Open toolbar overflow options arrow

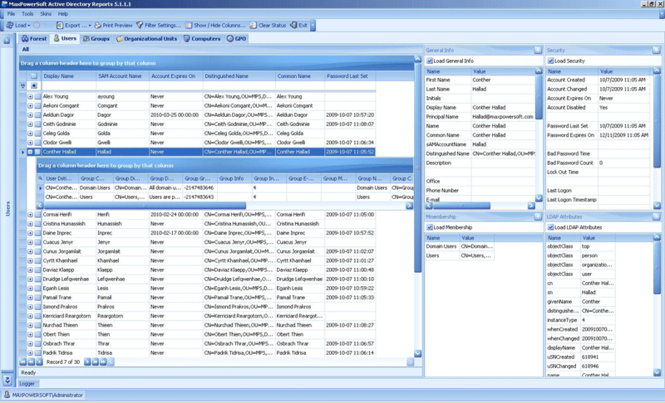click(x=313, y=25)
